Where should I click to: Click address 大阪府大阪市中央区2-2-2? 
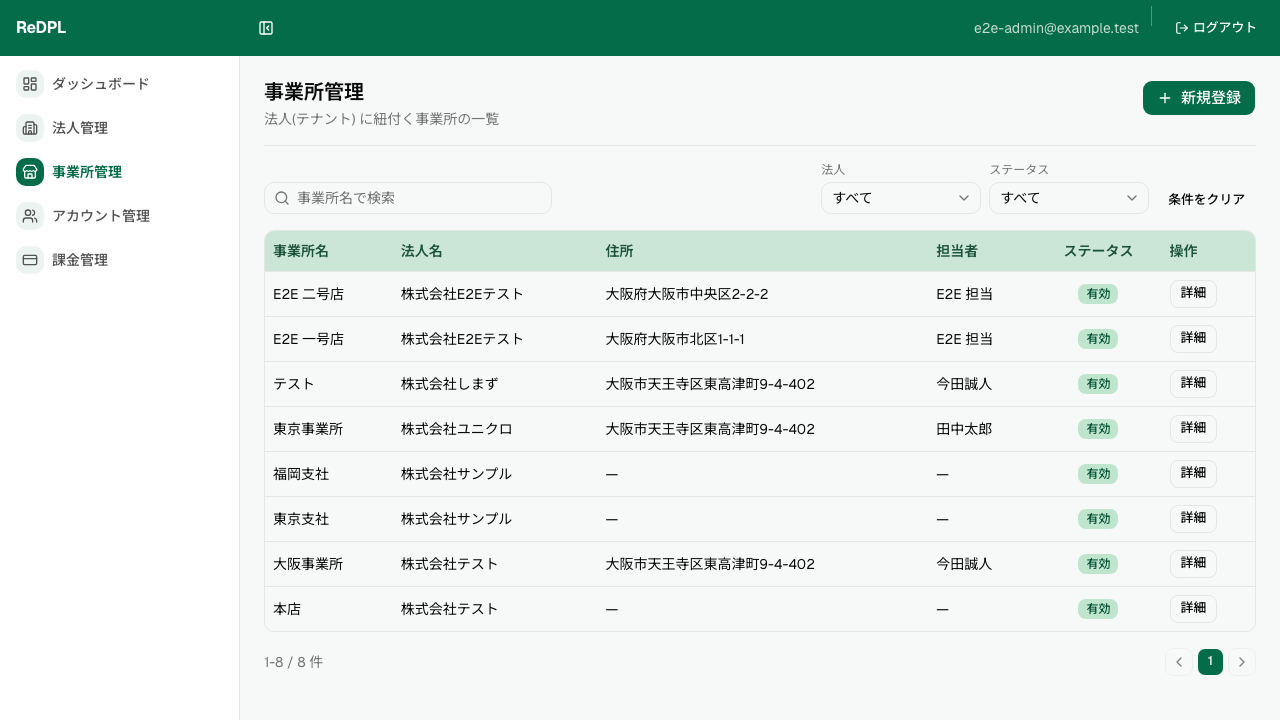pyautogui.click(x=687, y=294)
